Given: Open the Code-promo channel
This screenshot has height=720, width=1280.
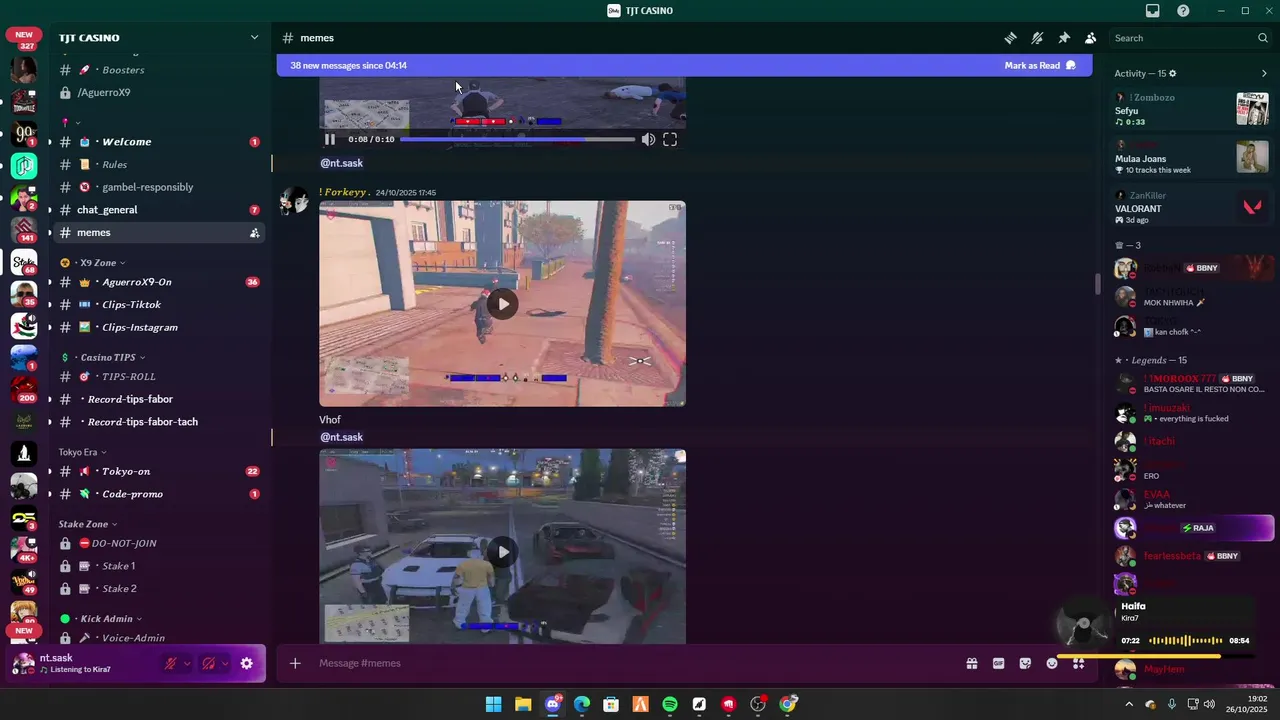Looking at the screenshot, I should (x=158, y=494).
